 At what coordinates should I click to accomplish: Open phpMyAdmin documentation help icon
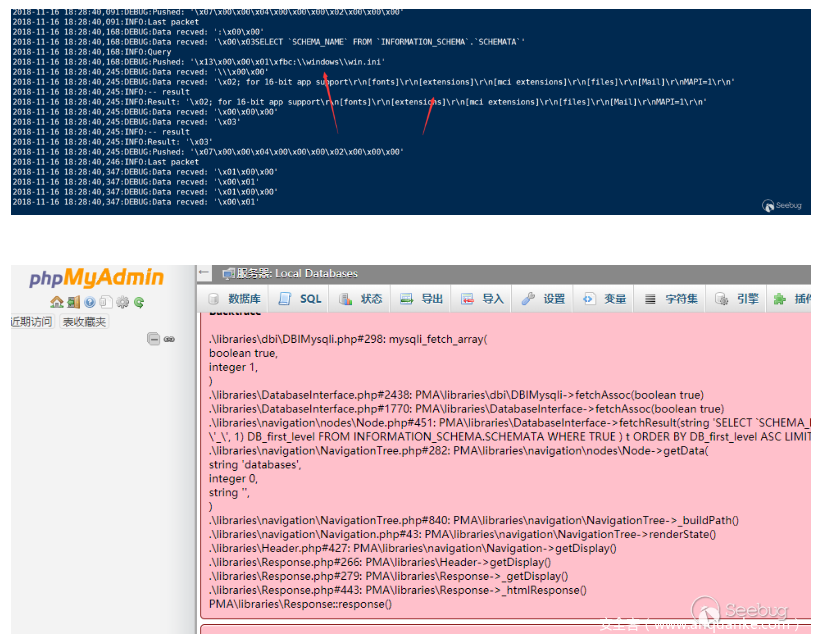click(x=89, y=302)
